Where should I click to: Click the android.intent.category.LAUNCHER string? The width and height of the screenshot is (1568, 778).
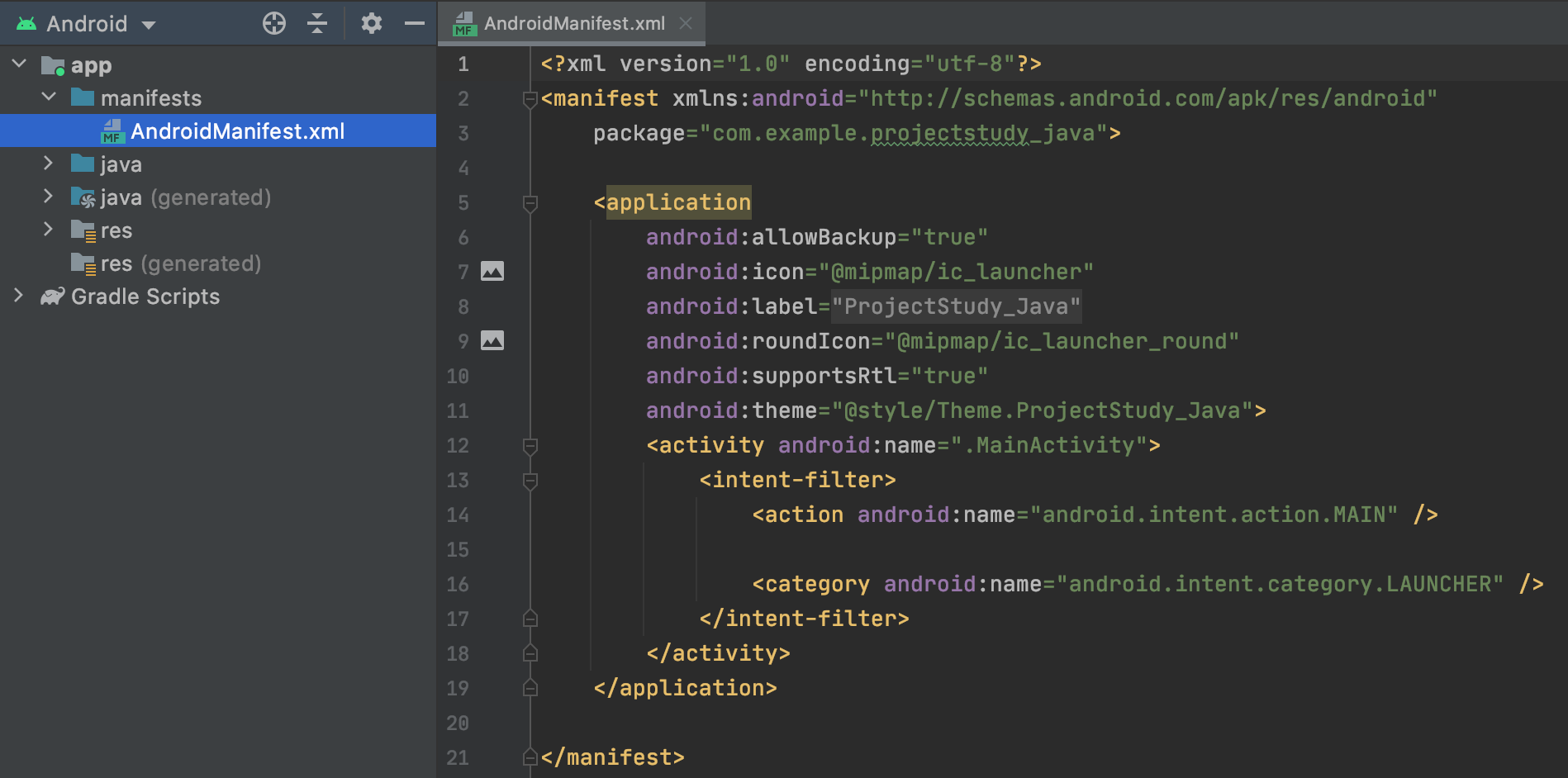(x=1280, y=584)
